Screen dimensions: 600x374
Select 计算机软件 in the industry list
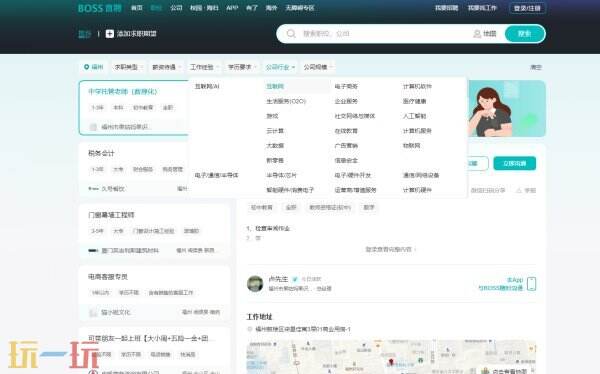point(417,87)
